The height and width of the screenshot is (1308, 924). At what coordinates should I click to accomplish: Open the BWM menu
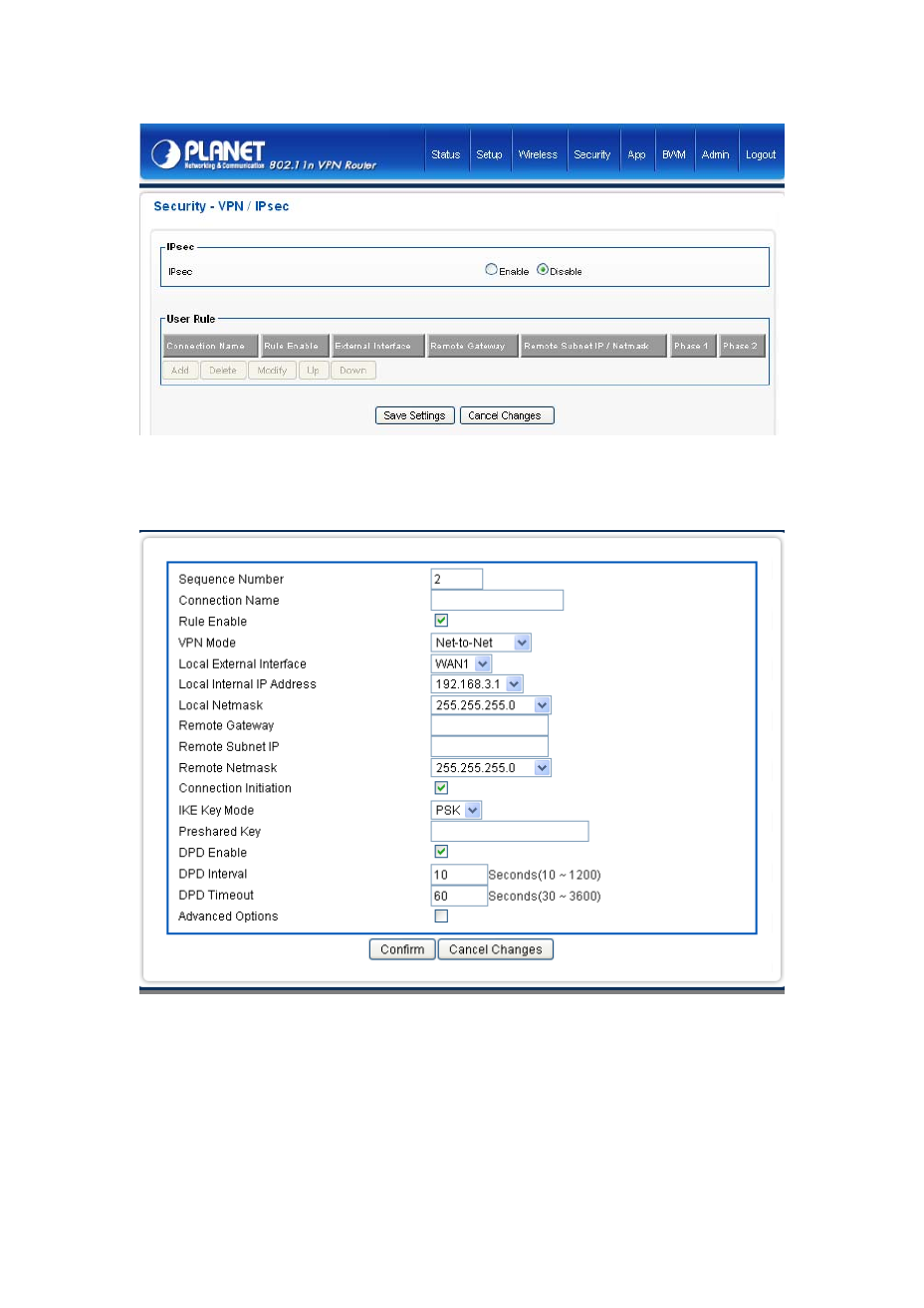(x=674, y=154)
